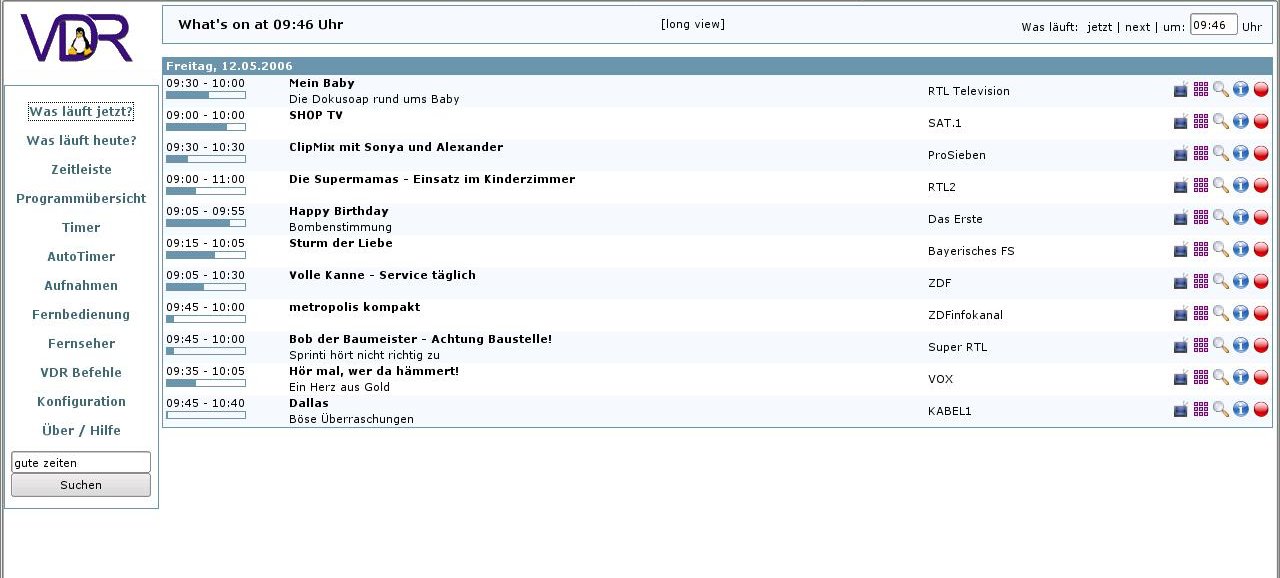Open the channel schedule grid for RTL Television
Screen dimensions: 1280x578
point(1201,90)
